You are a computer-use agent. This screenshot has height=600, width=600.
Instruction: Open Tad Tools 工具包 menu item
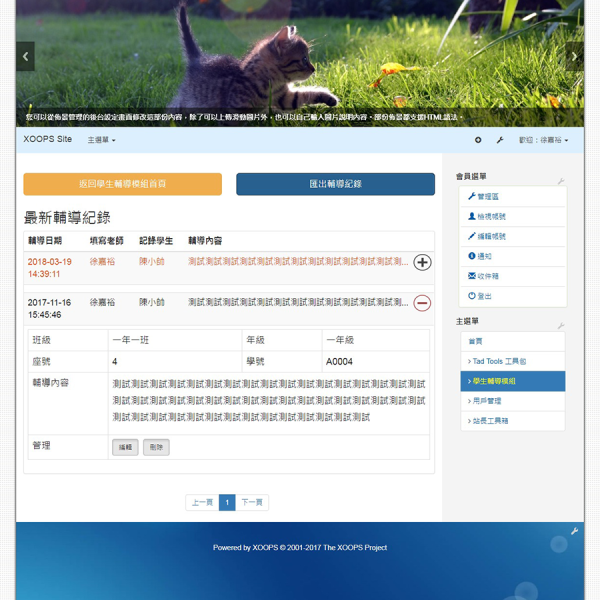tap(513, 361)
